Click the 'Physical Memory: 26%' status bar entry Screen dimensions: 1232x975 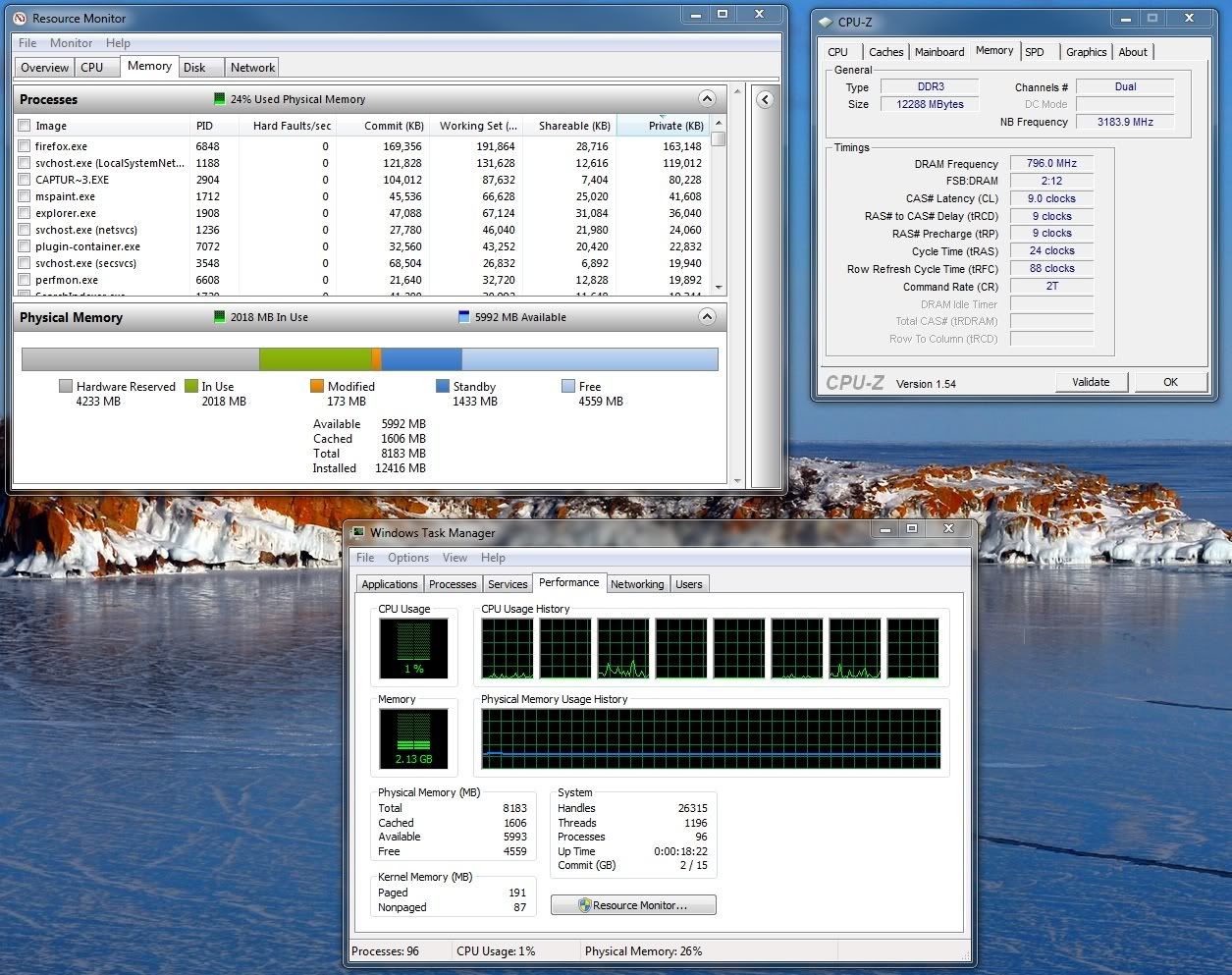643,951
